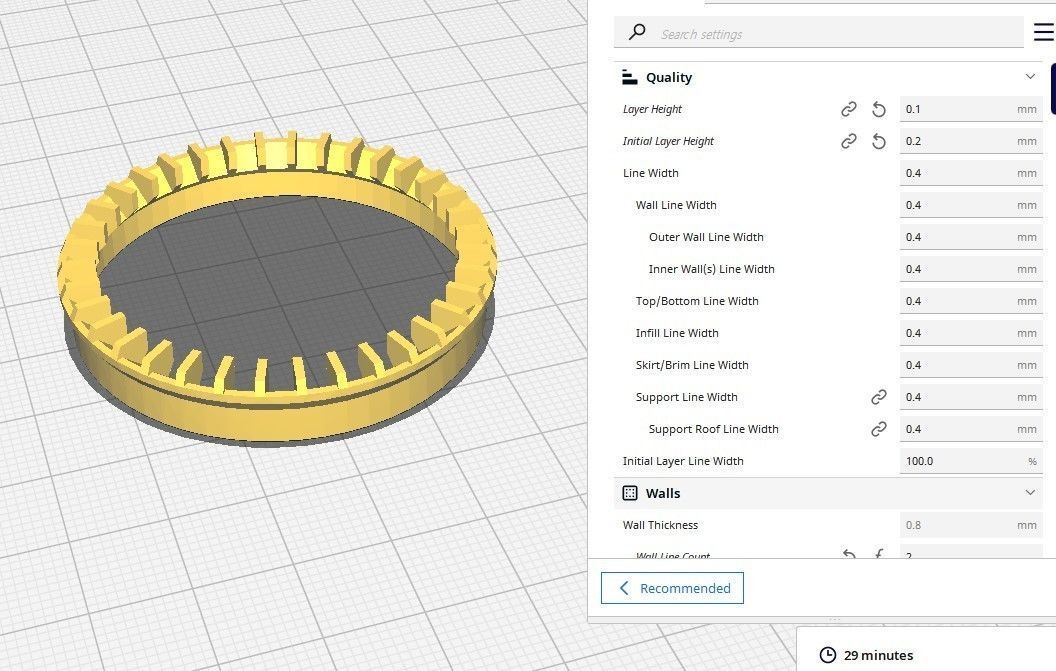This screenshot has height=671, width=1056.
Task: Open the settings visibility hamburger menu
Action: pyautogui.click(x=1043, y=32)
